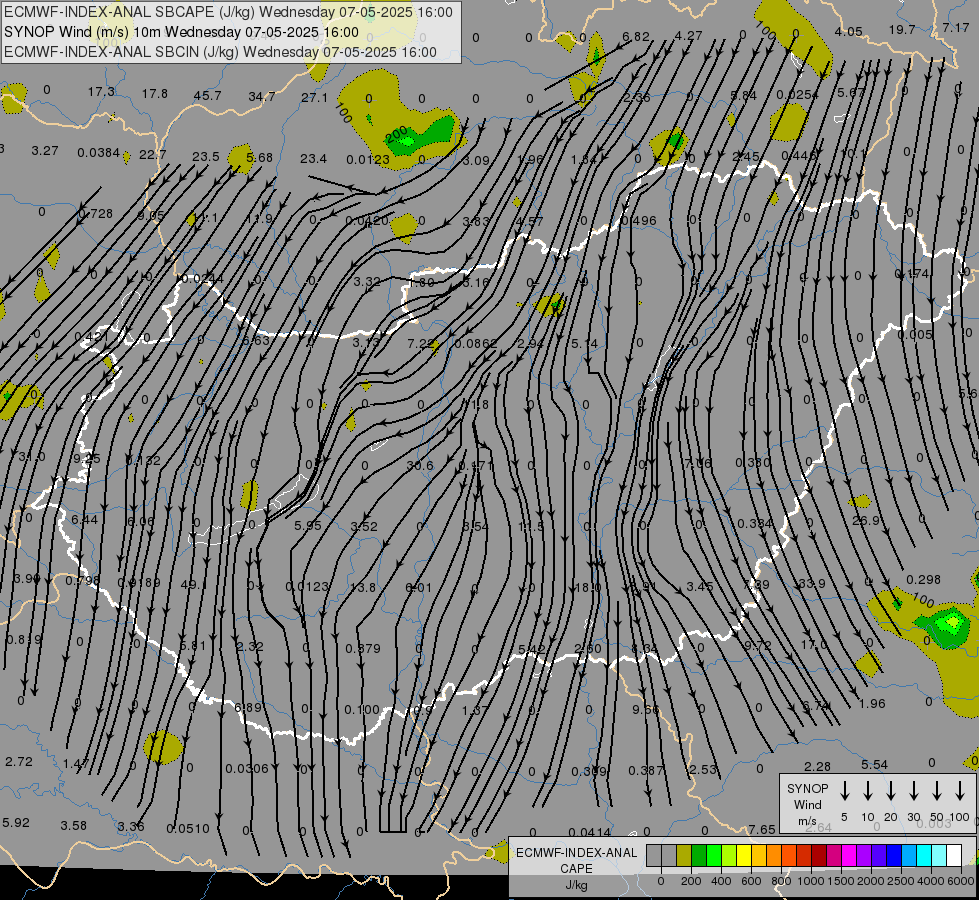Click the map value 17.3
This screenshot has height=900, width=979.
pos(101,92)
